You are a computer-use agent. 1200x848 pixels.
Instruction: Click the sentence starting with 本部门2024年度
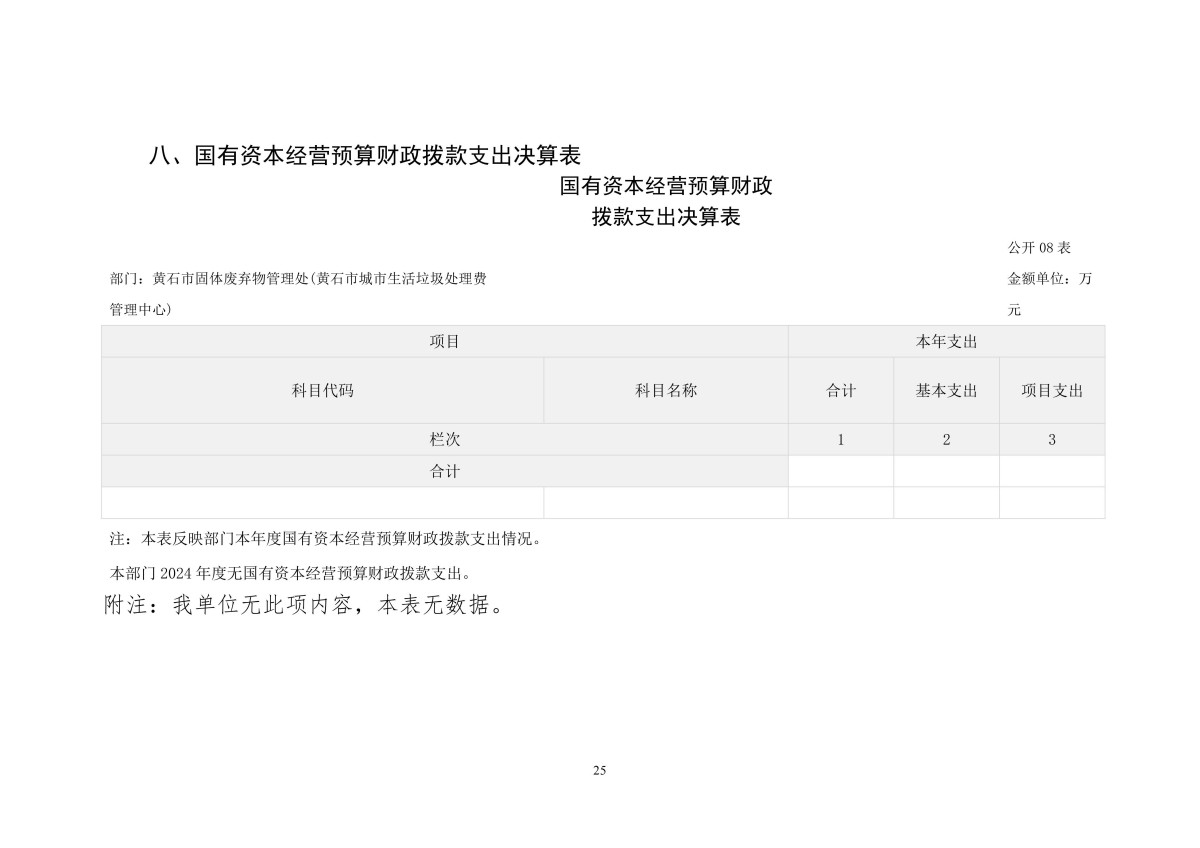click(x=290, y=574)
